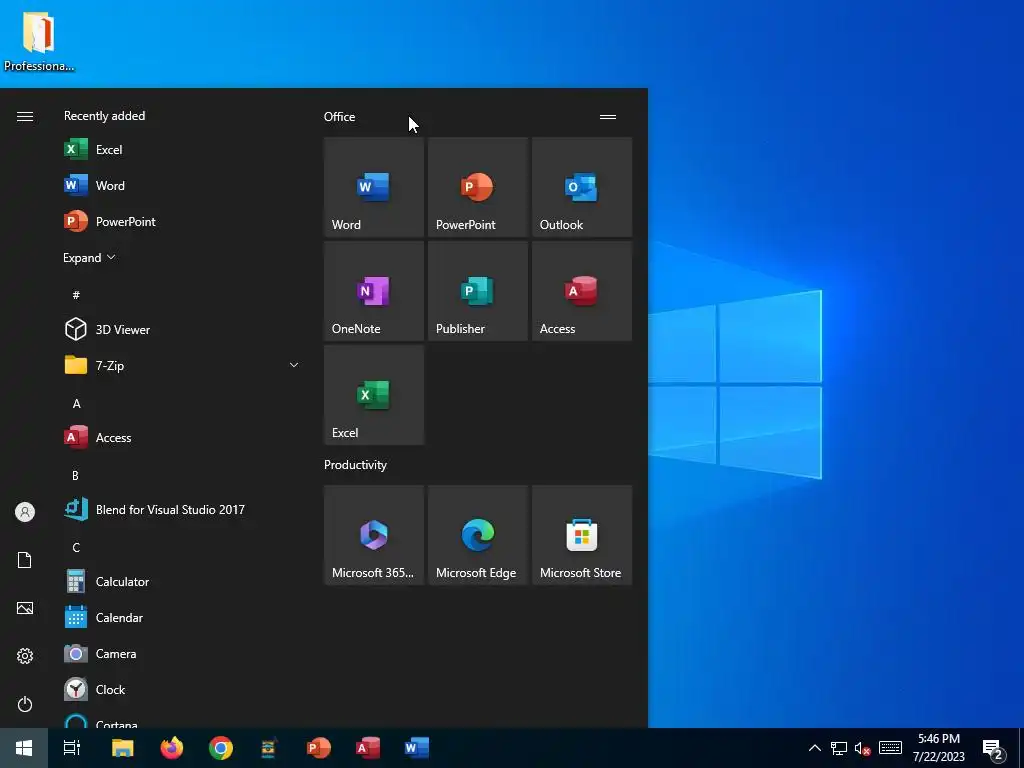Click the PowerPoint tile in Office group
Image resolution: width=1024 pixels, height=768 pixels.
point(477,187)
